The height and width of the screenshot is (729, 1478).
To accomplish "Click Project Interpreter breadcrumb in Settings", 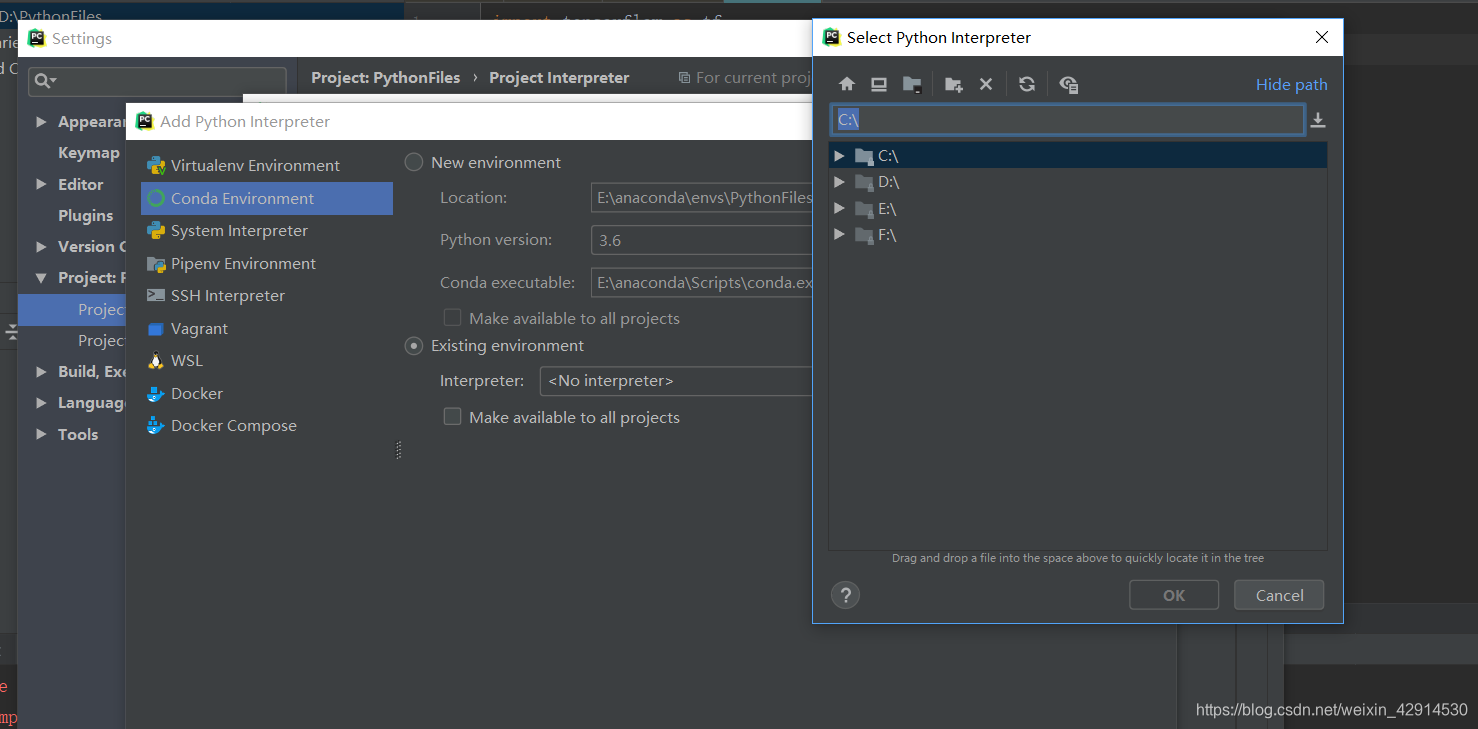I will (x=559, y=78).
